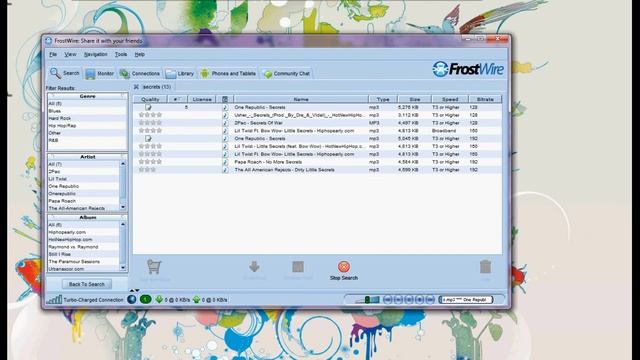Click the green connection count indicator

145,300
